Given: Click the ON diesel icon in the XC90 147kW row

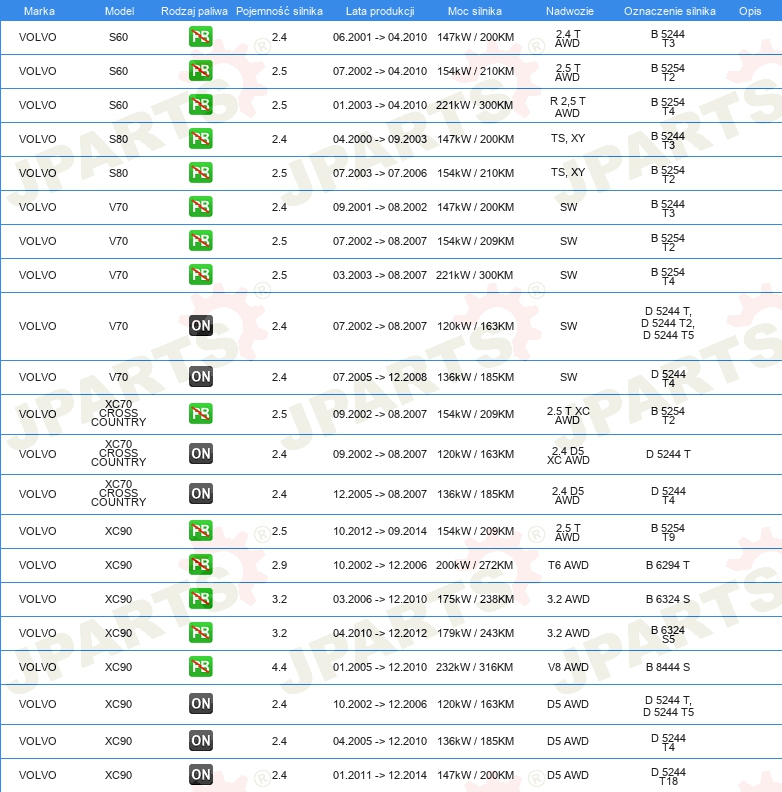Looking at the screenshot, I should tap(201, 775).
